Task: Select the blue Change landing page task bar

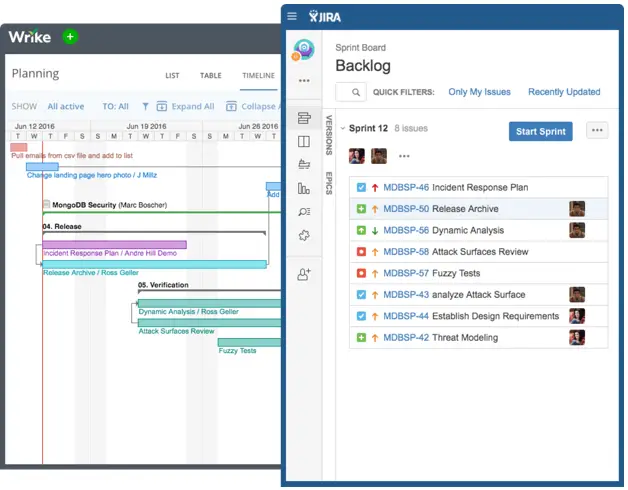Action: 42,167
